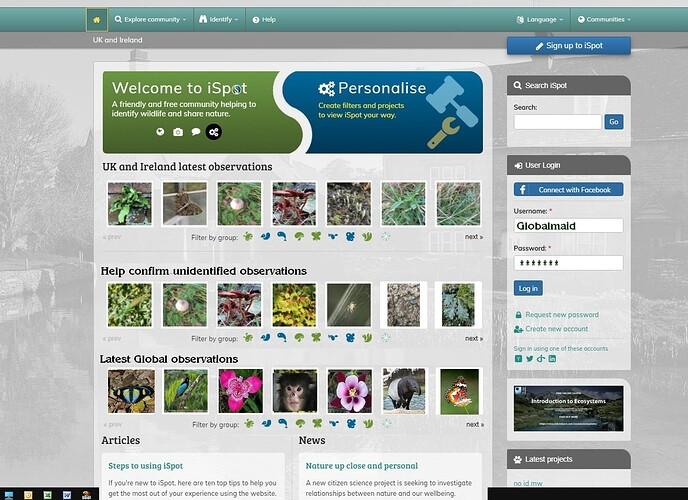
Task: Click next in Latest Global observations
Action: [x=475, y=424]
